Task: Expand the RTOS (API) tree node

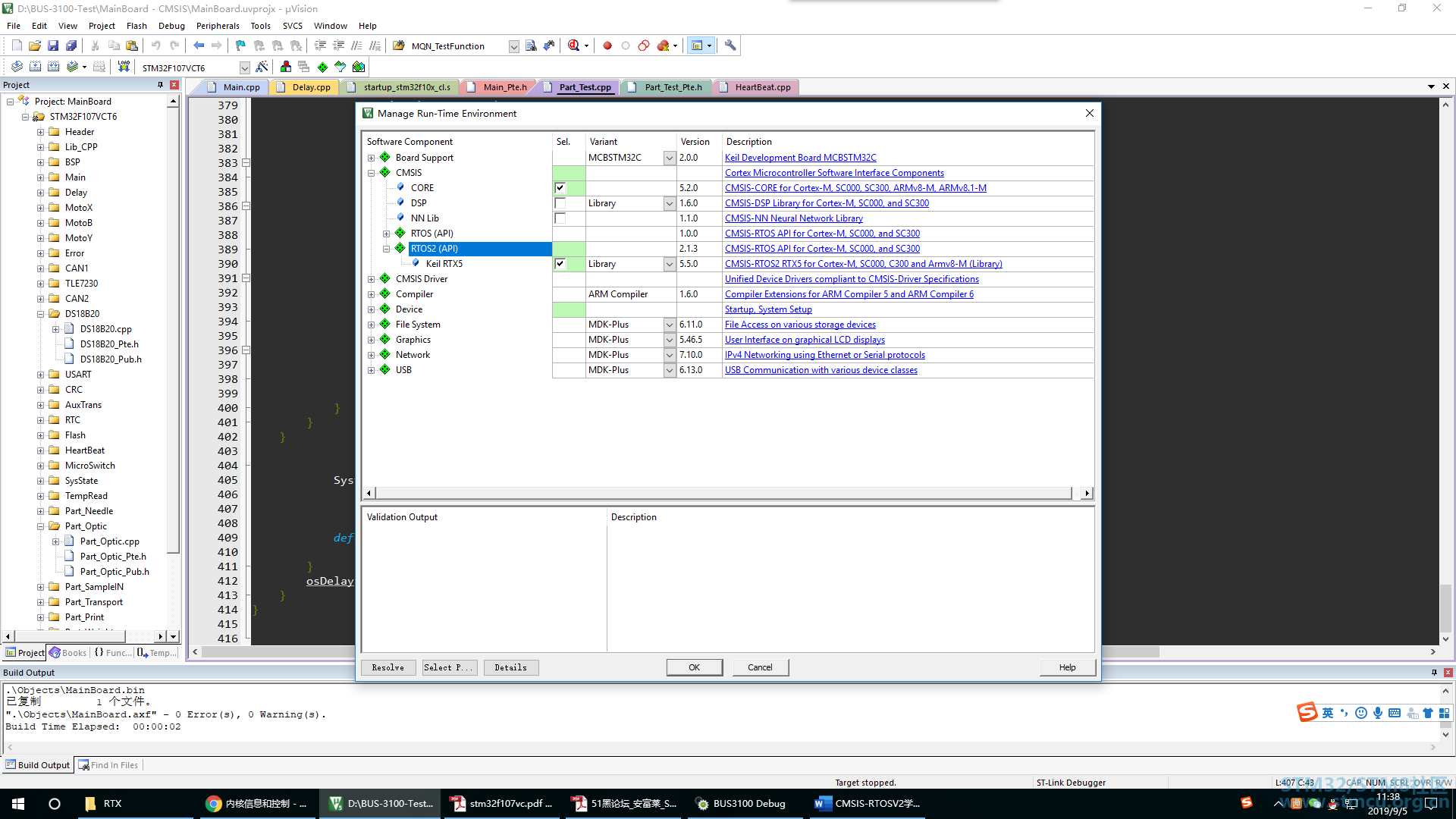Action: coord(387,234)
